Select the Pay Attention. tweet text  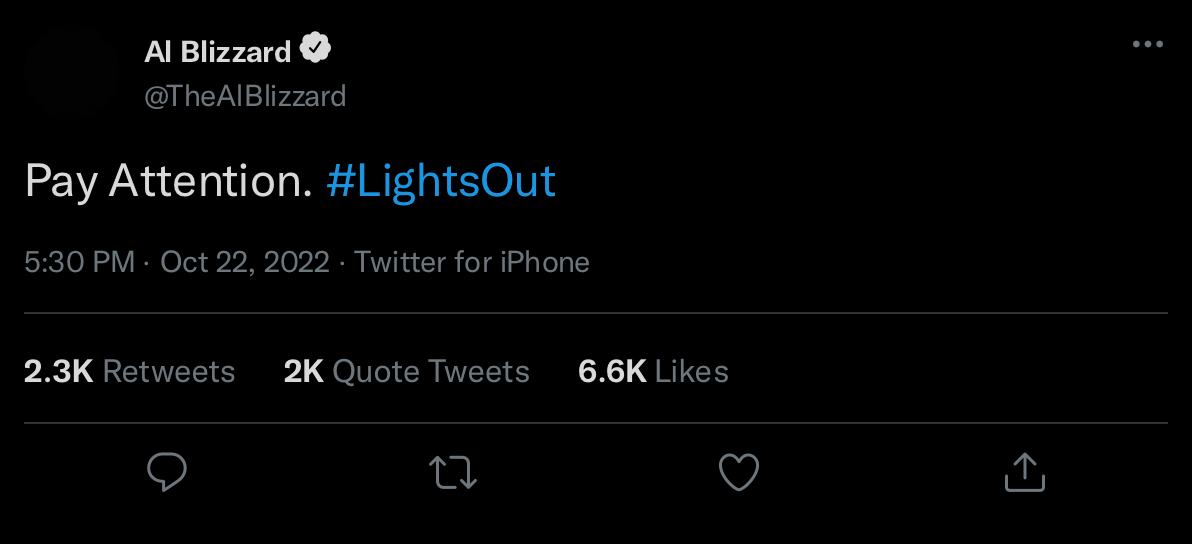(x=168, y=182)
